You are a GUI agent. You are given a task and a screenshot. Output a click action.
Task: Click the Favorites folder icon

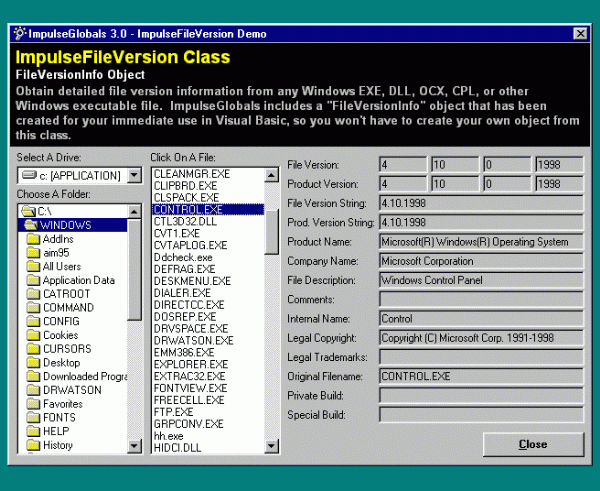point(34,404)
